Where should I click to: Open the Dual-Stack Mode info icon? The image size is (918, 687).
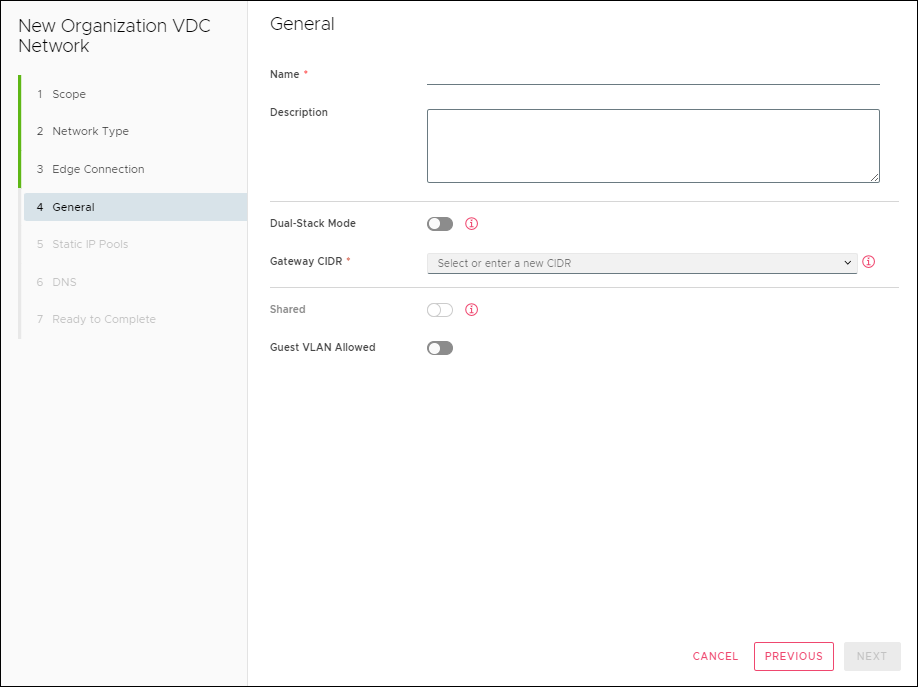471,224
